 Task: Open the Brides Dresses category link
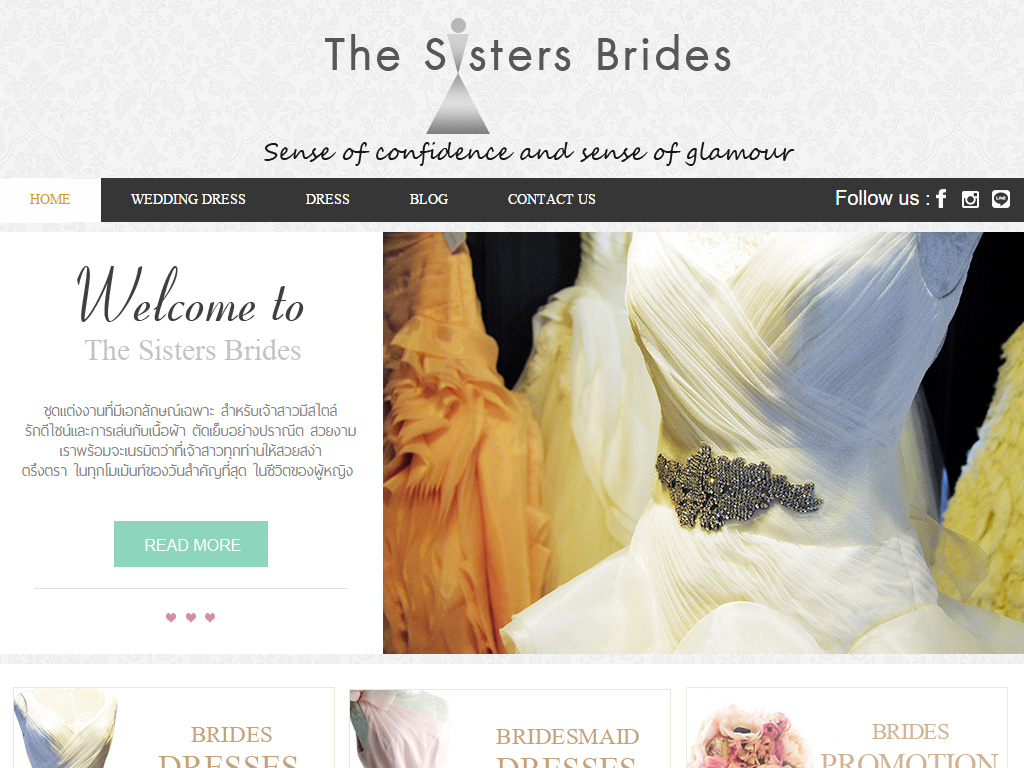point(229,746)
